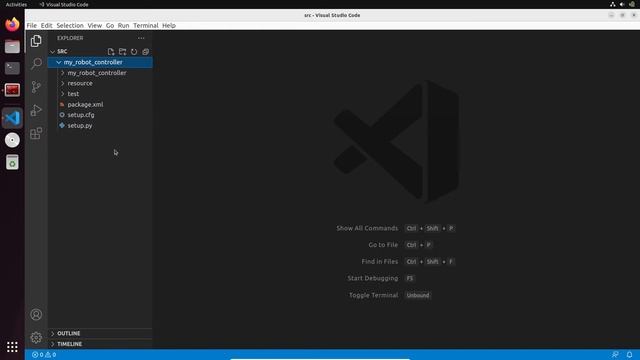Show Applications grid in dock

point(12,347)
